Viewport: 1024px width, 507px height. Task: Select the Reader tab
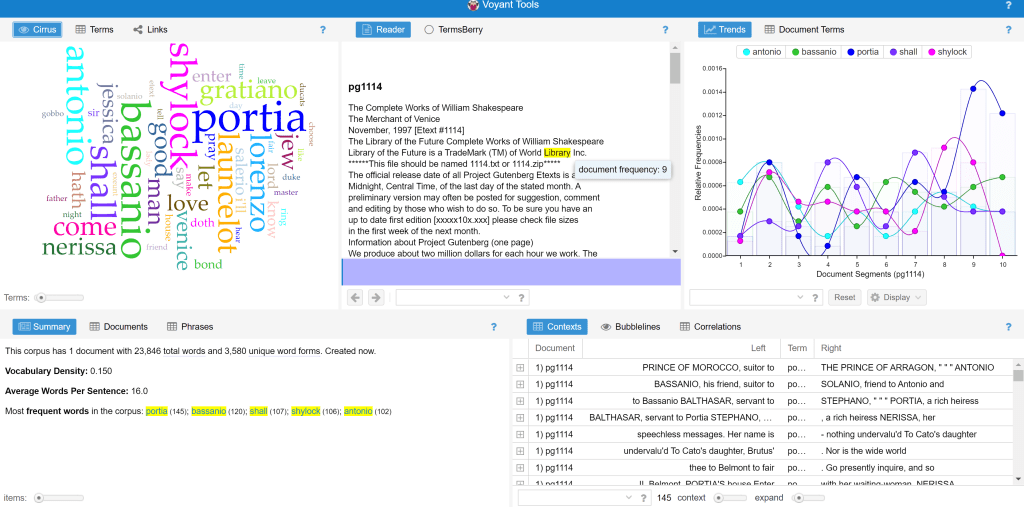coord(383,29)
